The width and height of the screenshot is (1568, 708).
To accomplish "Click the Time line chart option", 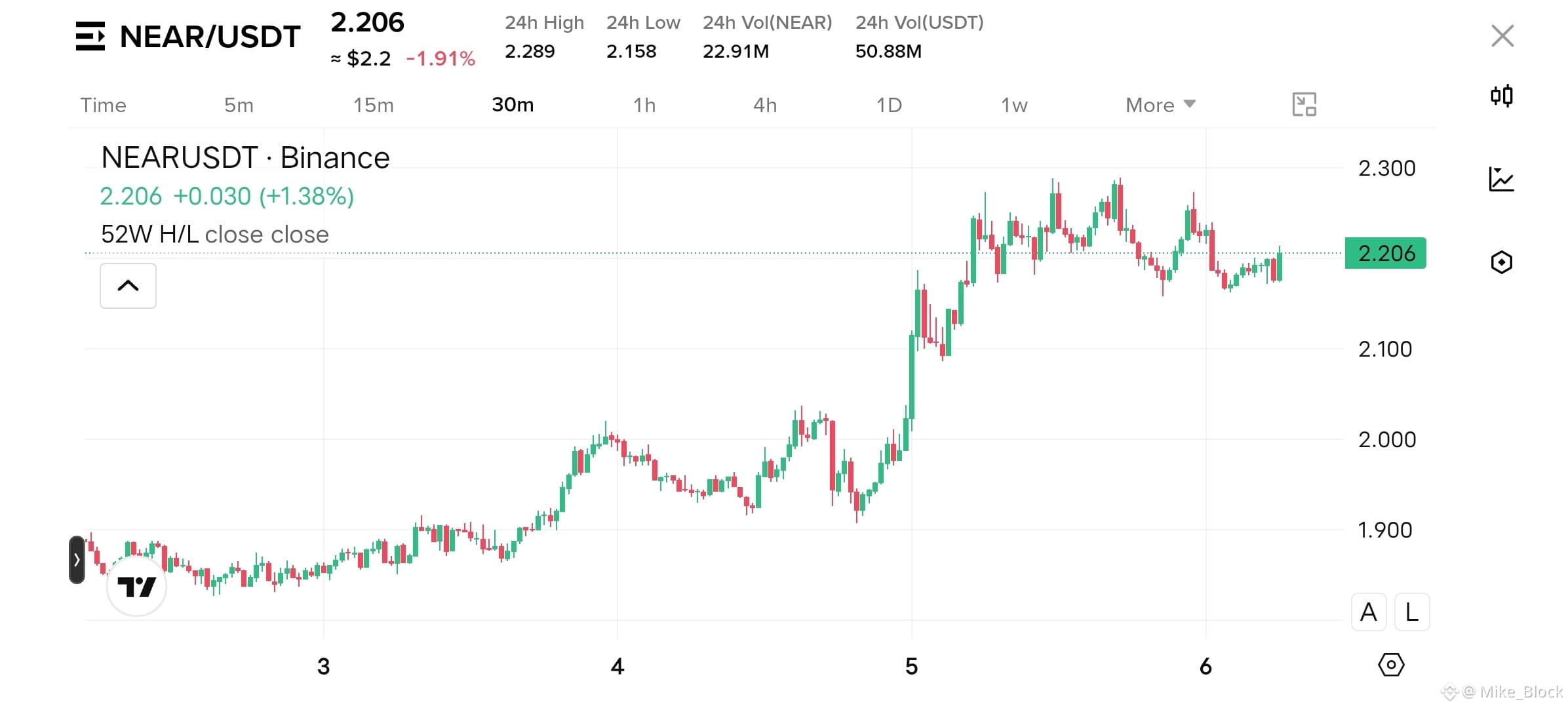I will click(103, 105).
